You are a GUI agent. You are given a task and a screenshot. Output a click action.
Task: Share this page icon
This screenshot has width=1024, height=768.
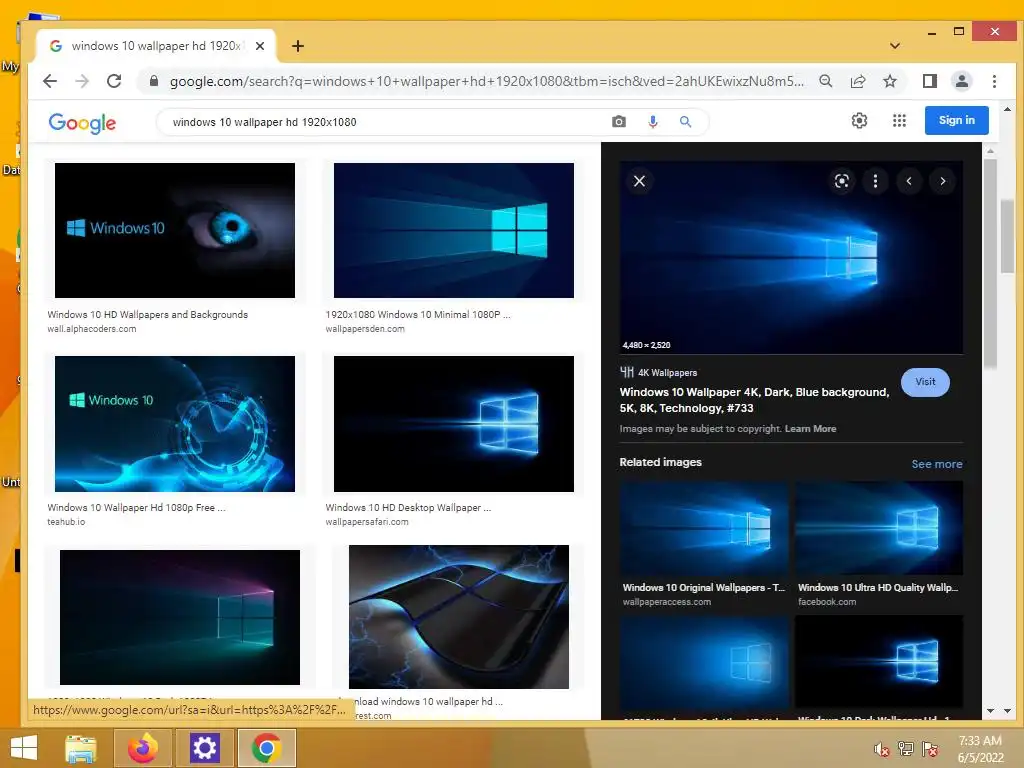pyautogui.click(x=858, y=81)
